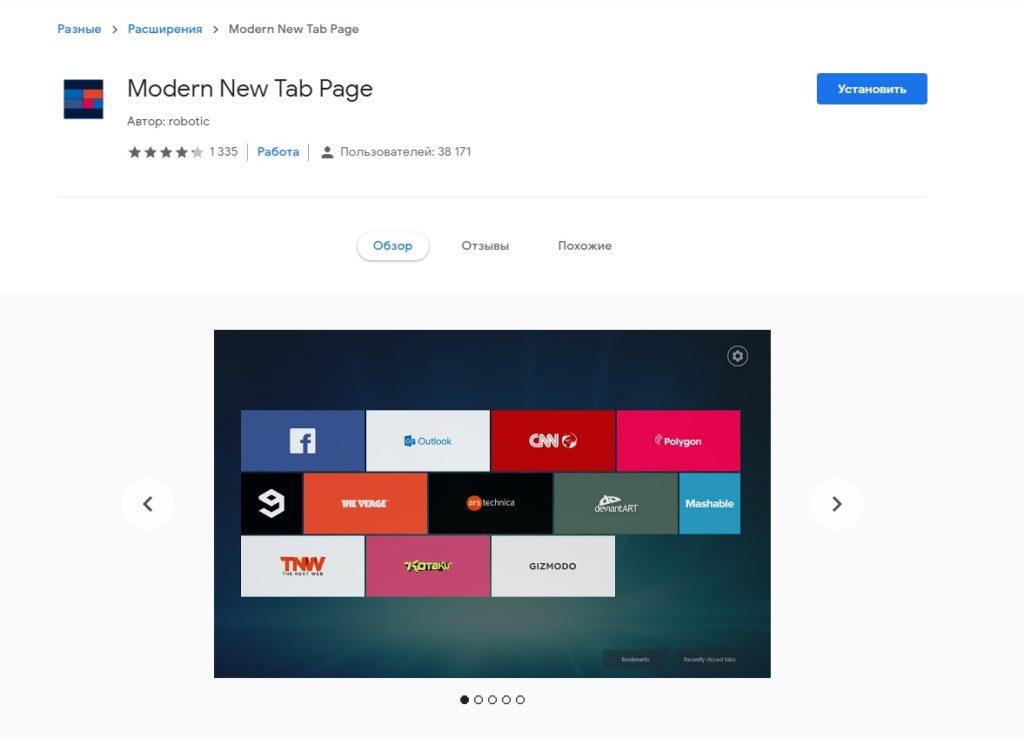This screenshot has width=1024, height=752.
Task: Open the settings gear in the preview screenshot
Action: click(x=737, y=356)
